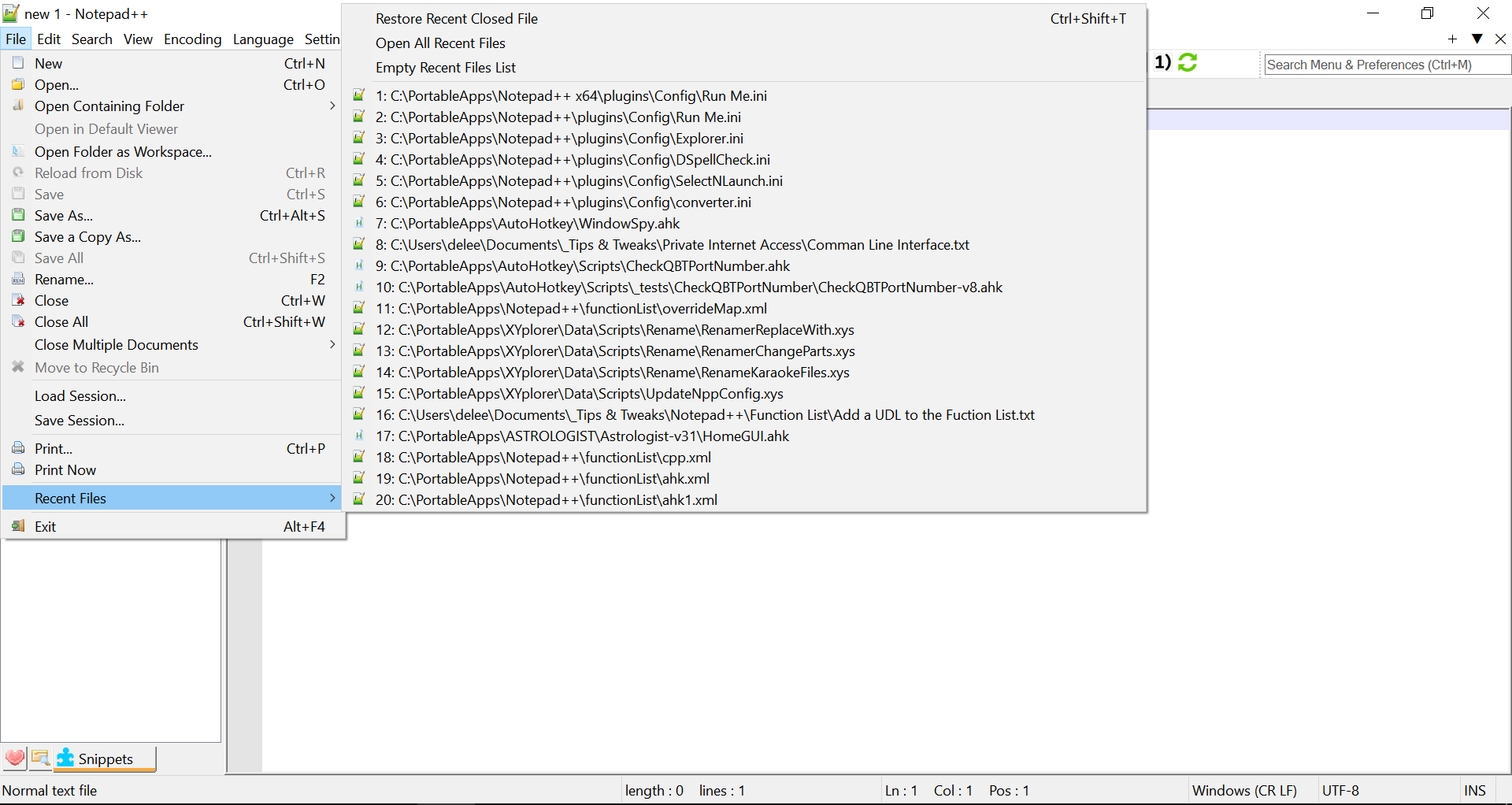This screenshot has width=1512, height=805.
Task: Click the plus icon at top right
Action: pos(1453,39)
